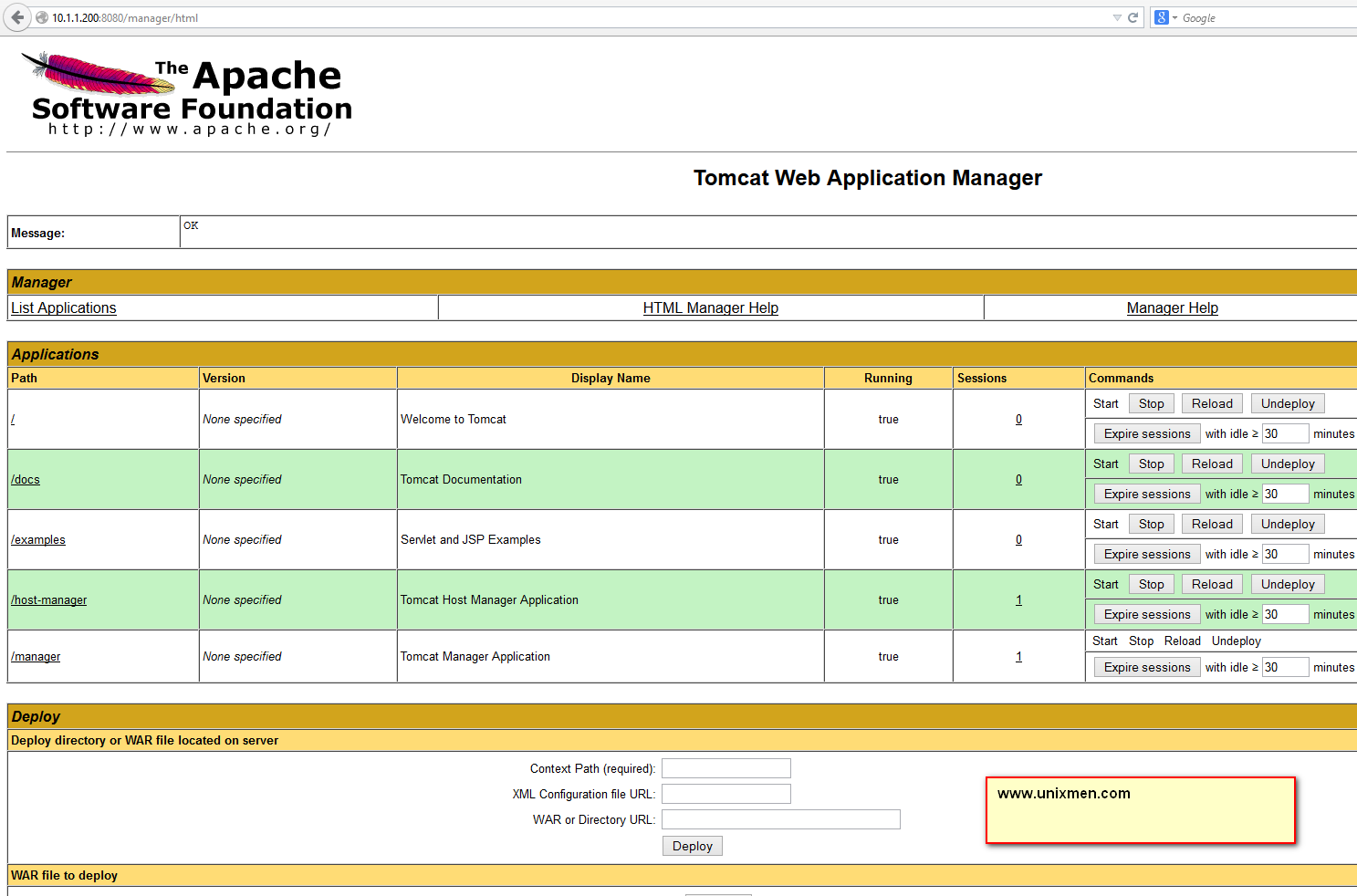View sessions count for Servlet and JSP Examples
The image size is (1357, 896).
pyautogui.click(x=1018, y=539)
